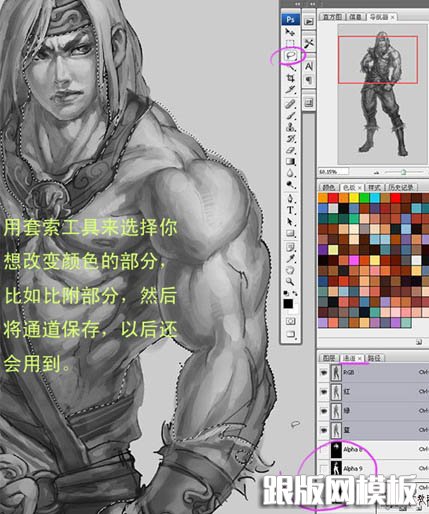Select the Eraser tool
Viewport: 429px width, 514px height.
[x=291, y=150]
